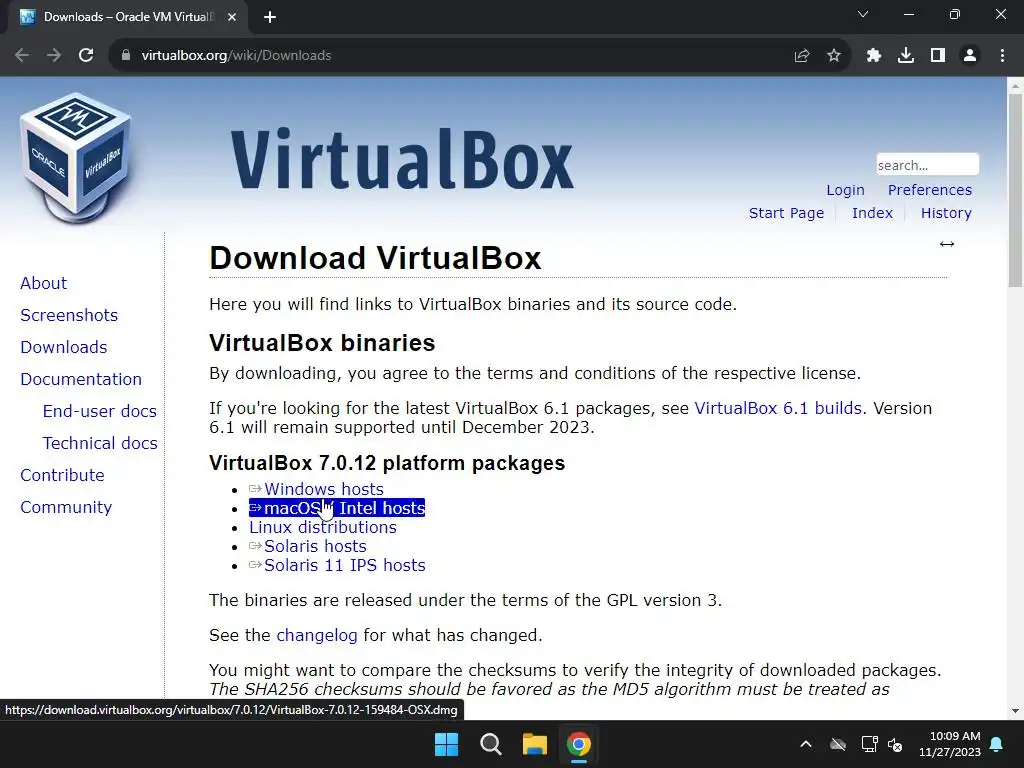Image resolution: width=1024 pixels, height=768 pixels.
Task: Open the changelog link
Action: 317,635
